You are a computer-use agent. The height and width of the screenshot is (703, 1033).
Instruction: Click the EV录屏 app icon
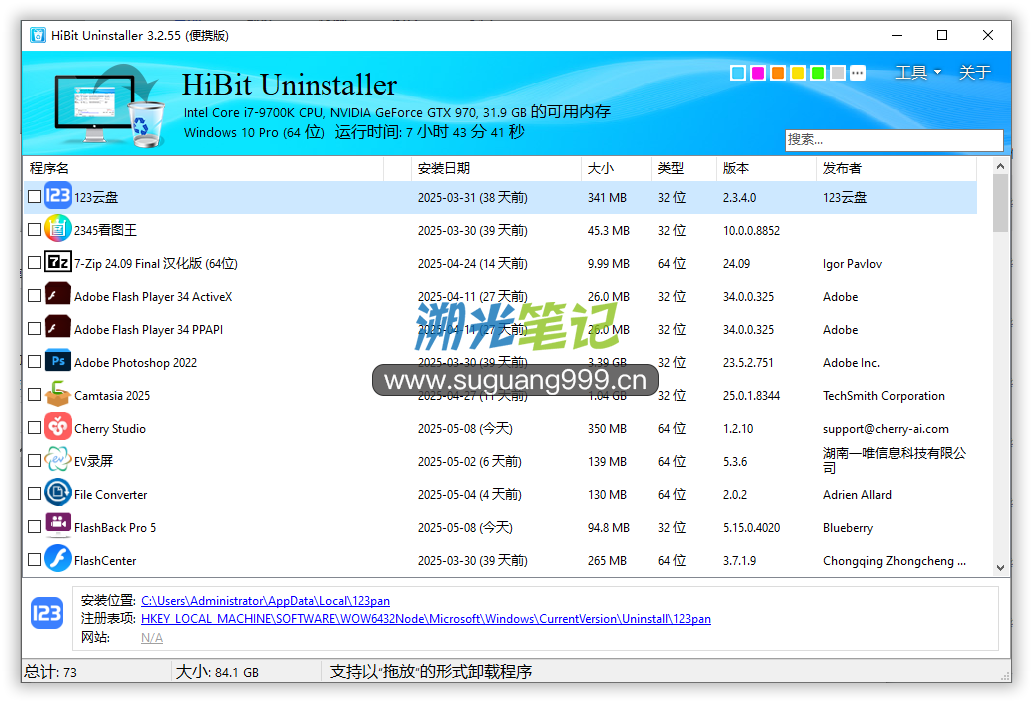pos(58,460)
